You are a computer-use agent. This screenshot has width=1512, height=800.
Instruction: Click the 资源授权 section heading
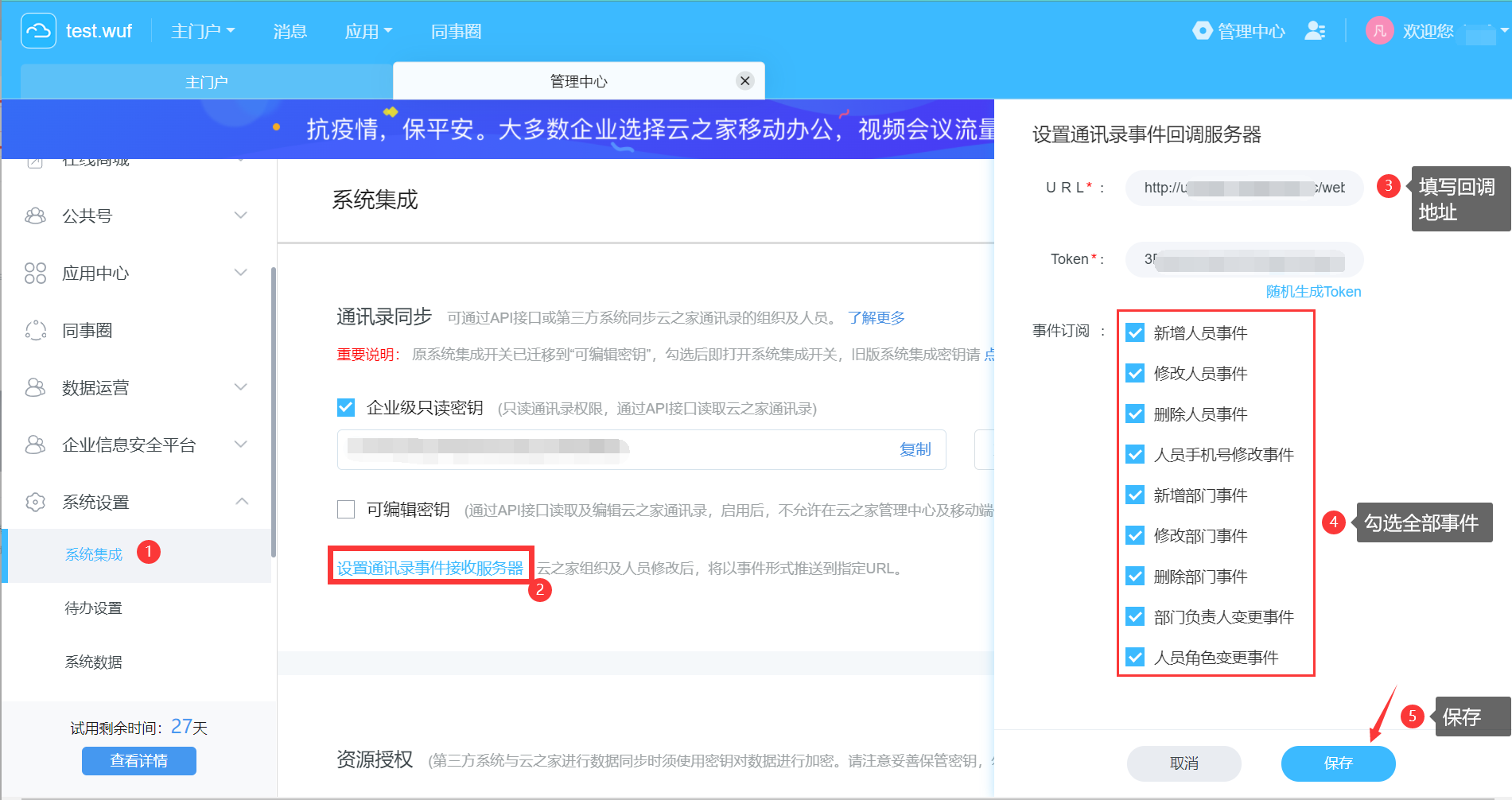[x=375, y=759]
